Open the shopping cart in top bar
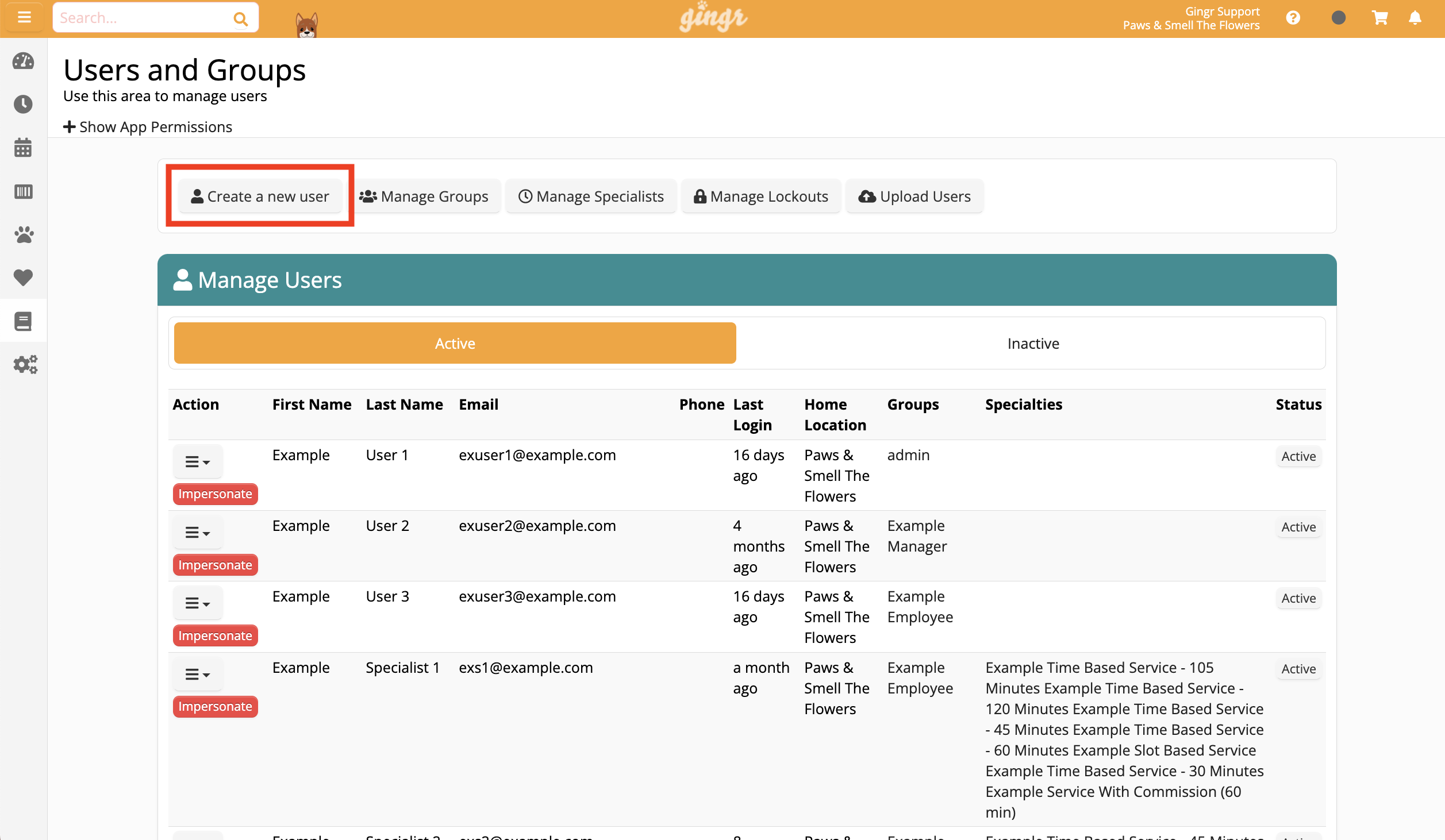 (x=1379, y=17)
